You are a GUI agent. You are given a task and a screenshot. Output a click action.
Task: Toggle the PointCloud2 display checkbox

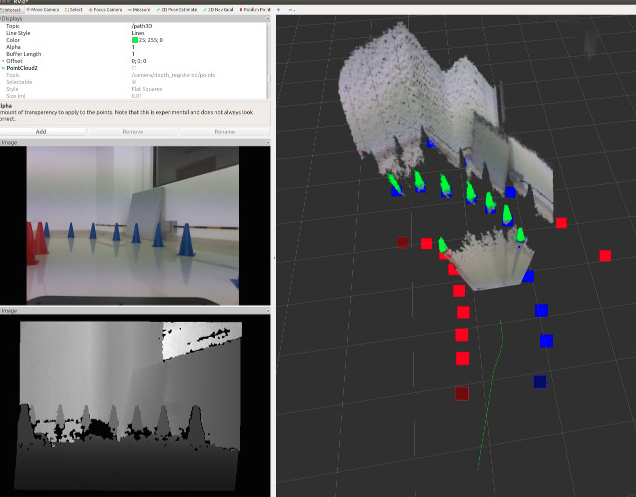(x=134, y=68)
